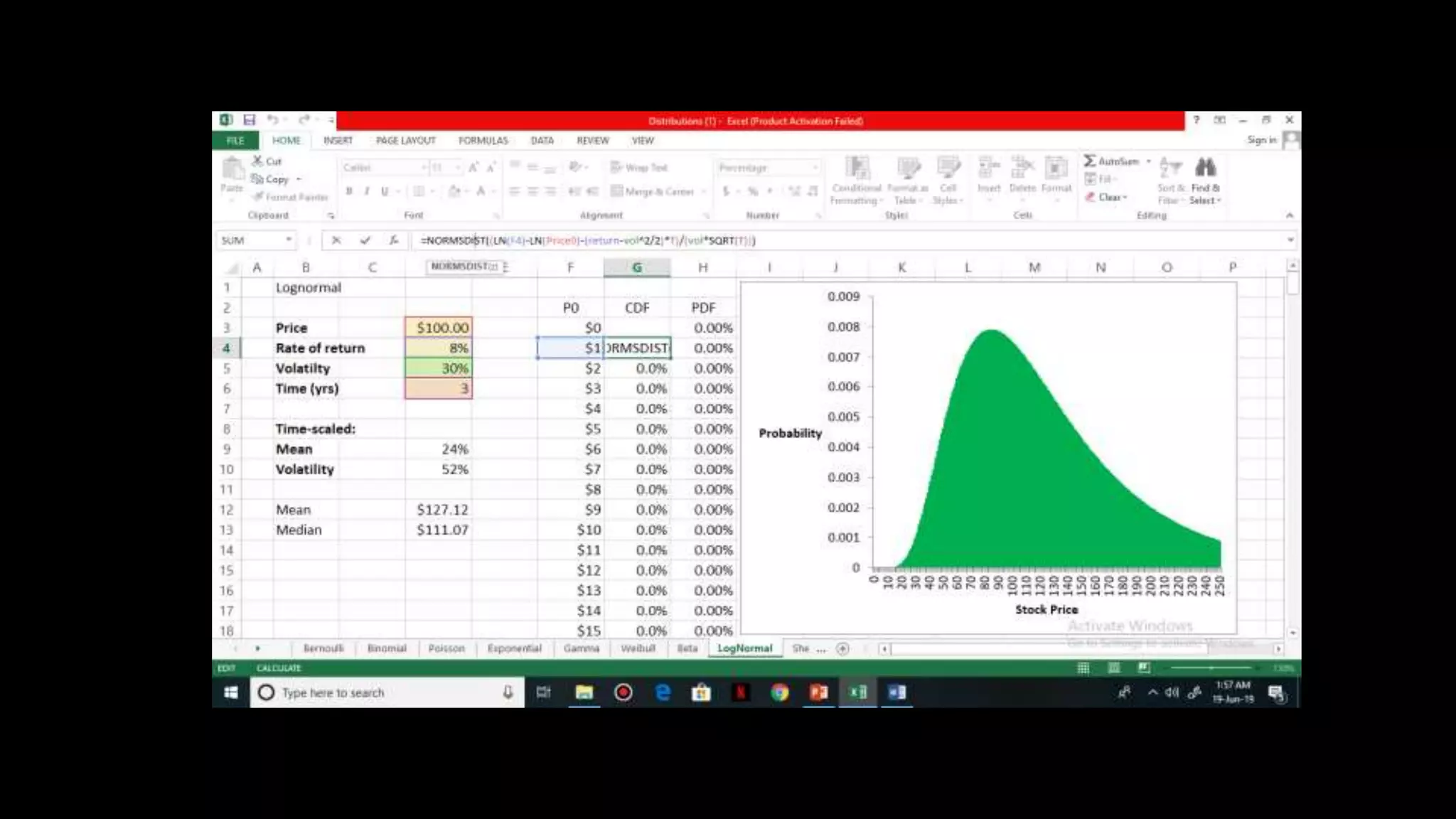This screenshot has height=819, width=1456.
Task: Click the Cut scissors icon
Action: (257, 161)
